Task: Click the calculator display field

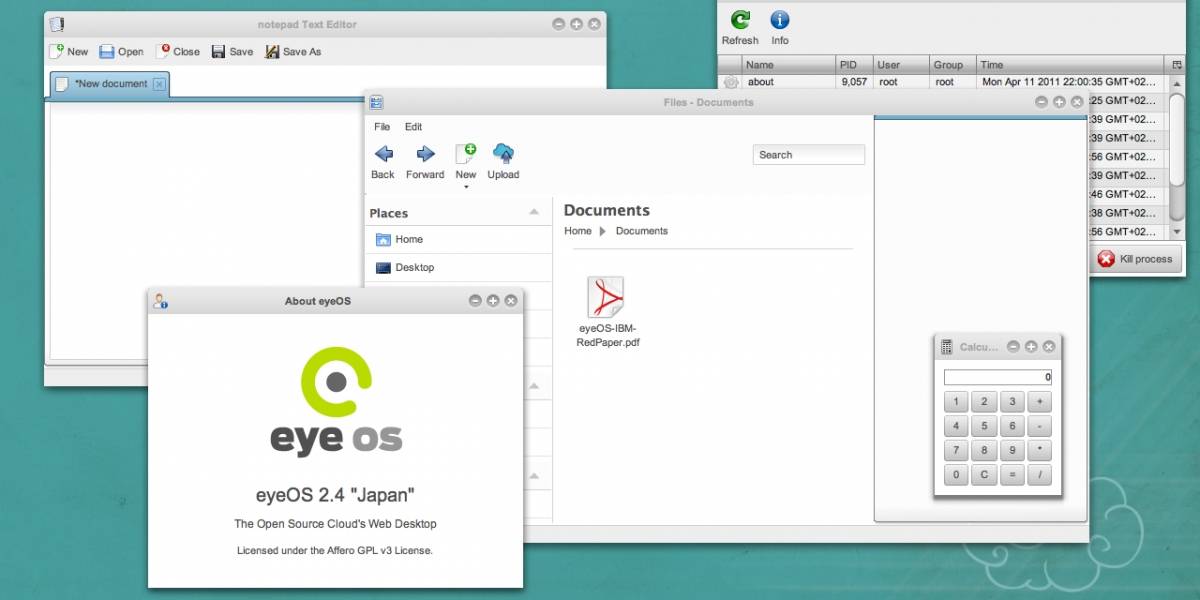Action: [998, 377]
